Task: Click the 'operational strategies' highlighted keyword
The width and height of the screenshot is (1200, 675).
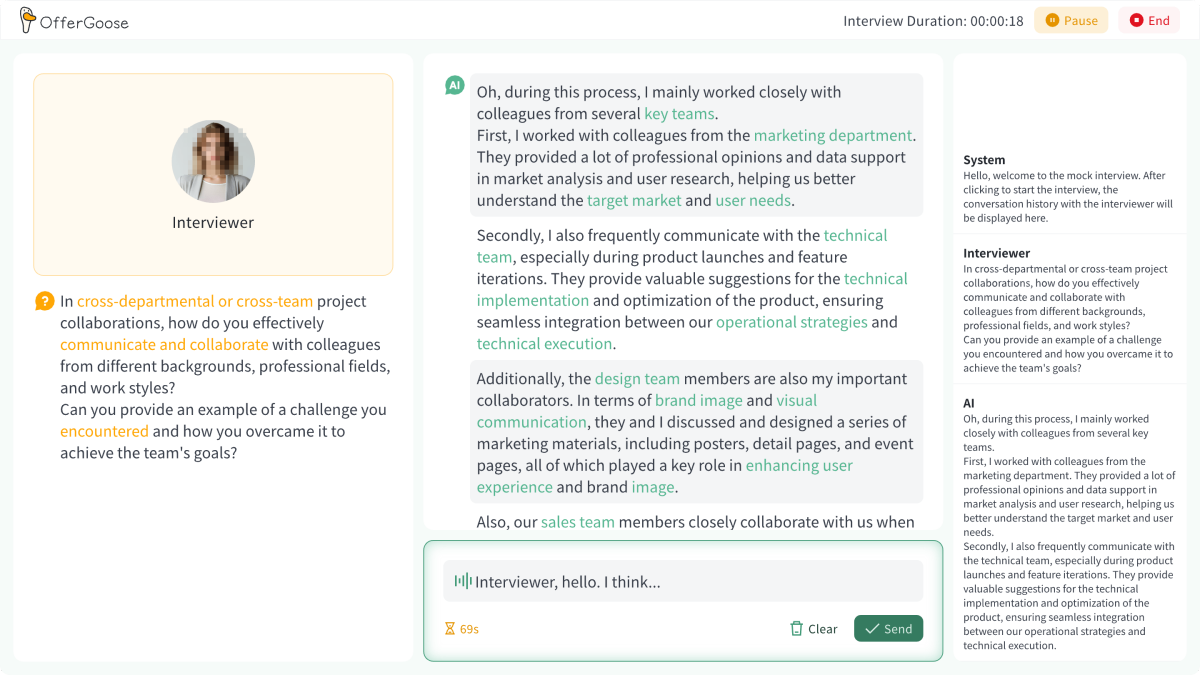Action: pos(791,322)
